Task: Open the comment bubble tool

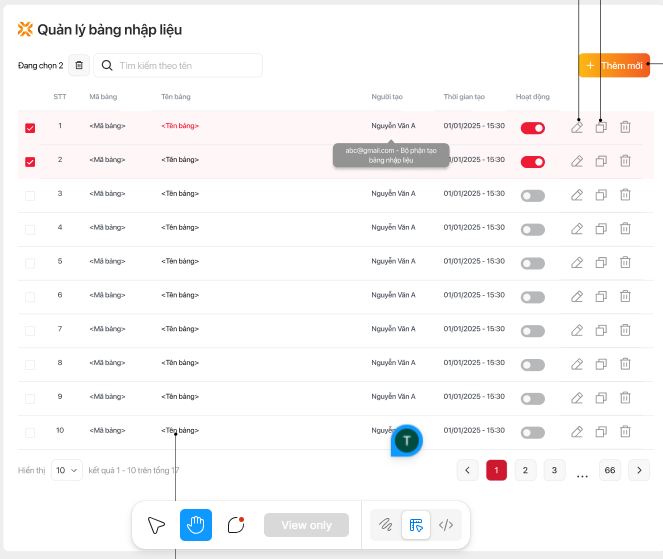Action: pyautogui.click(x=236, y=525)
